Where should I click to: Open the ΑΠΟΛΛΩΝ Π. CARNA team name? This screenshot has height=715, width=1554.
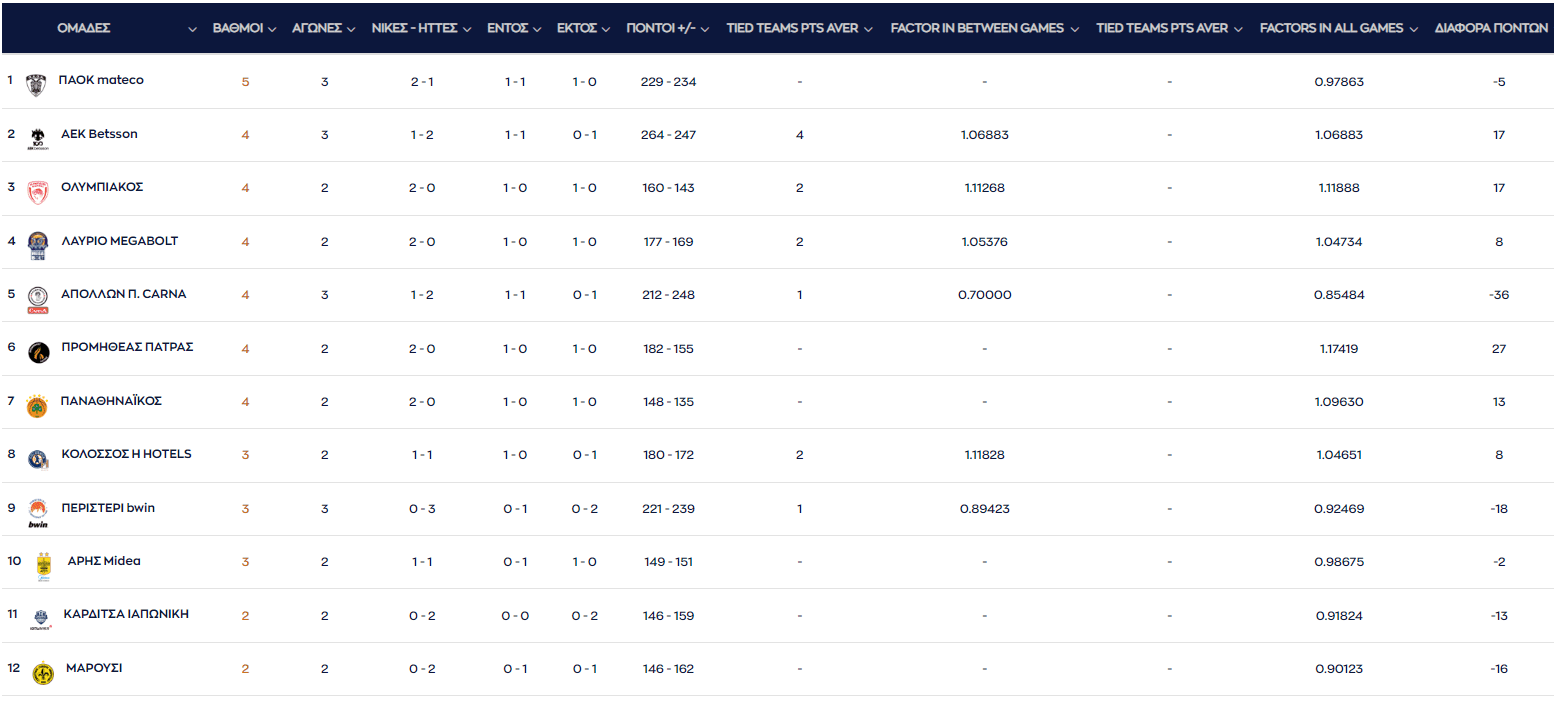click(x=123, y=294)
